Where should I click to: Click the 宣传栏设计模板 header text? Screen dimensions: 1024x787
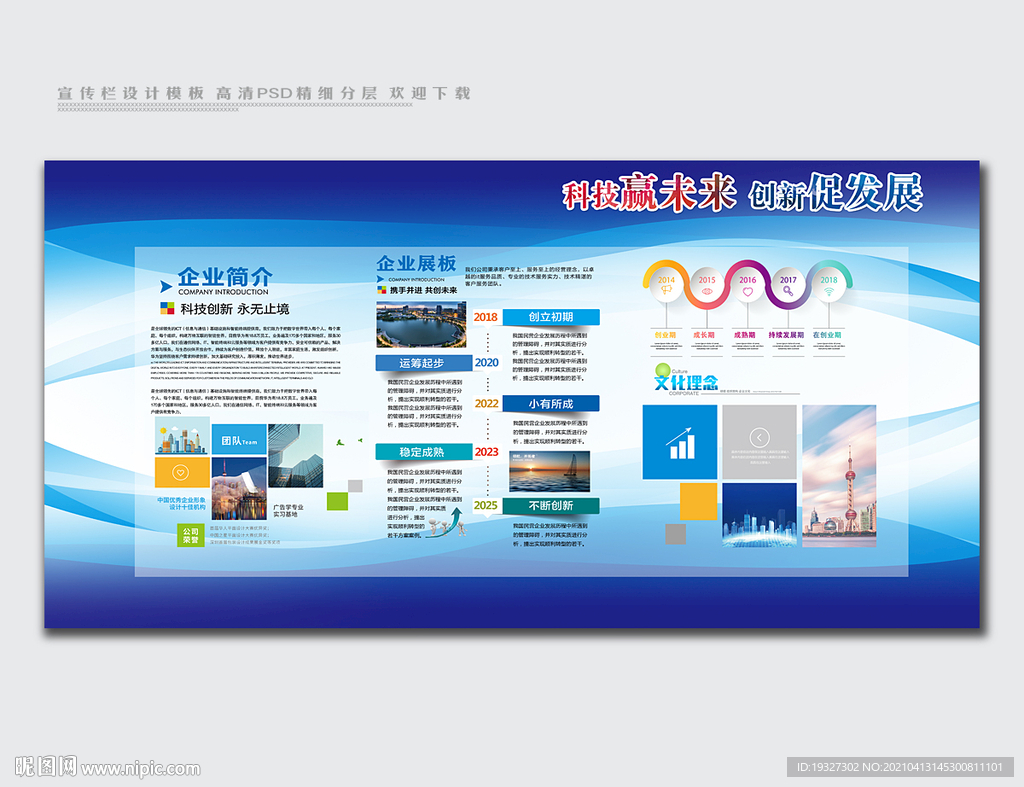(x=132, y=93)
